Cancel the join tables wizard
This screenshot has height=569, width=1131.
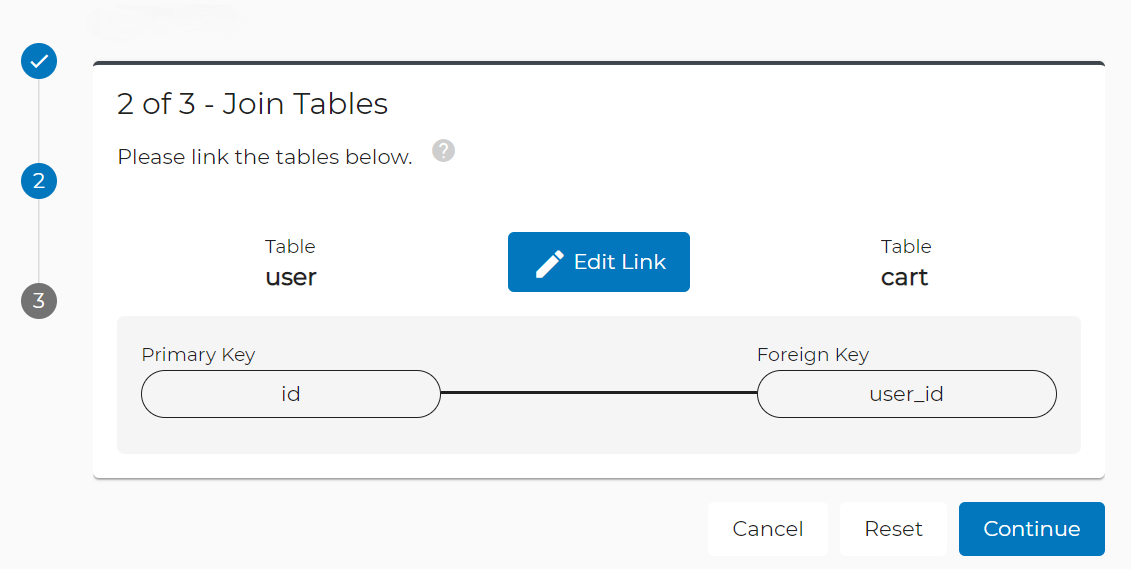click(767, 529)
